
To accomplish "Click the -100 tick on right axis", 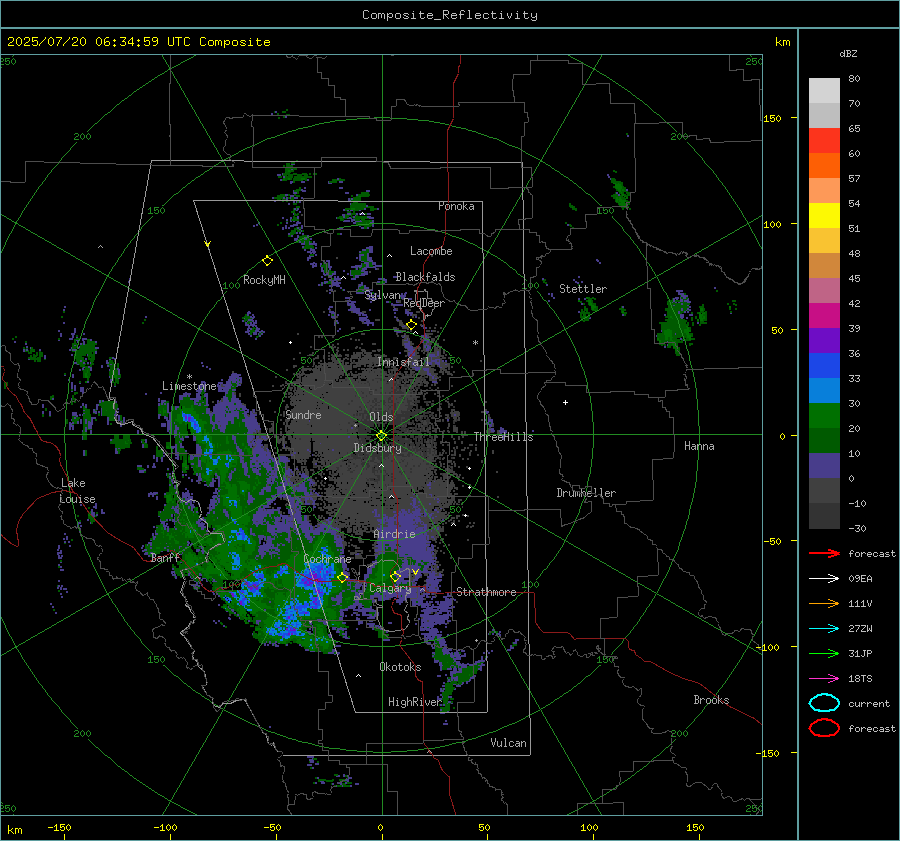I will (767, 647).
